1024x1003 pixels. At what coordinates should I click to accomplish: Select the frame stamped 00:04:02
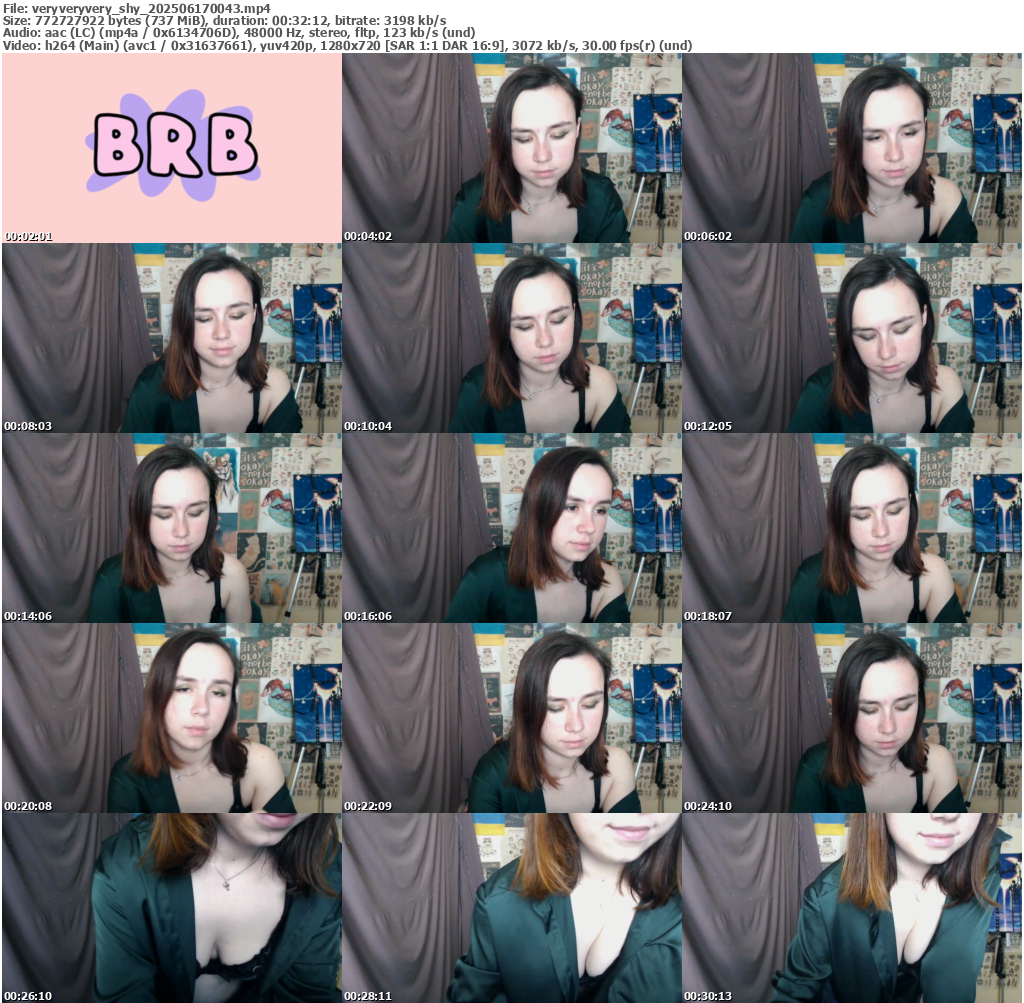coord(511,148)
